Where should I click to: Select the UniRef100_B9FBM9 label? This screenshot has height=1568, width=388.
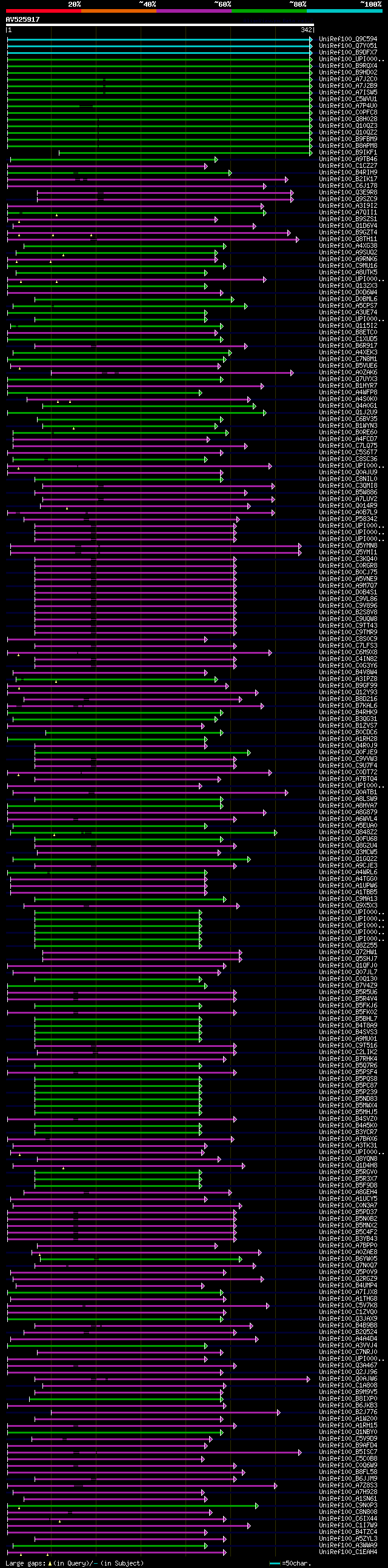coord(348,139)
